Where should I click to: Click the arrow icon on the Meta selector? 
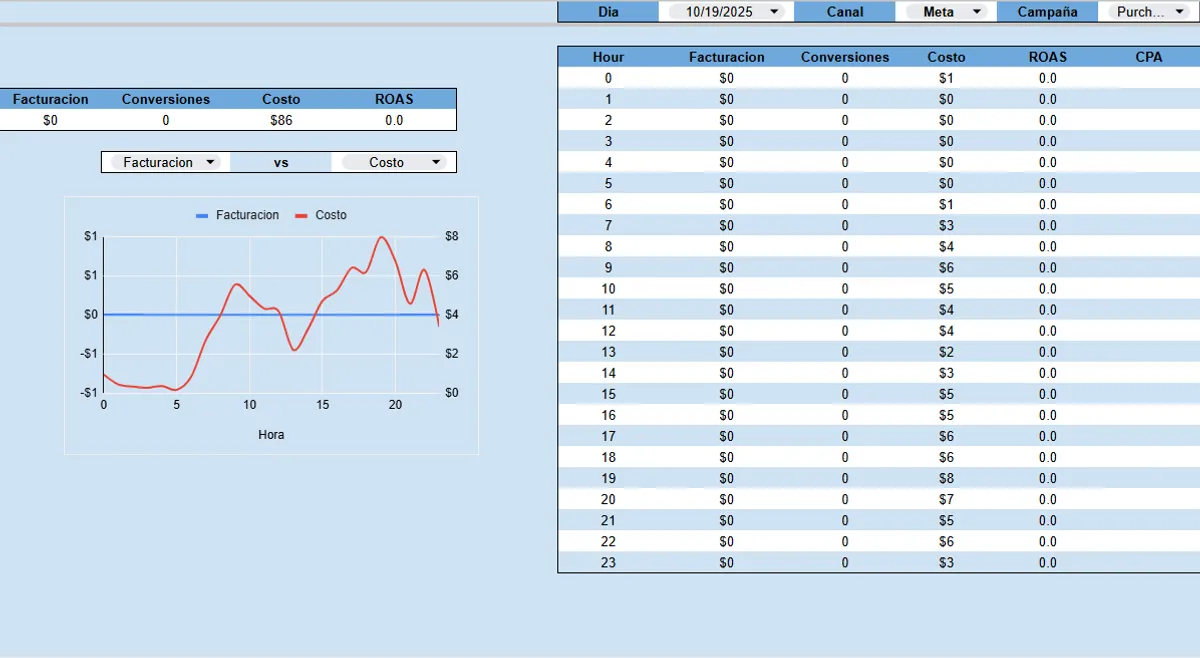coord(978,11)
